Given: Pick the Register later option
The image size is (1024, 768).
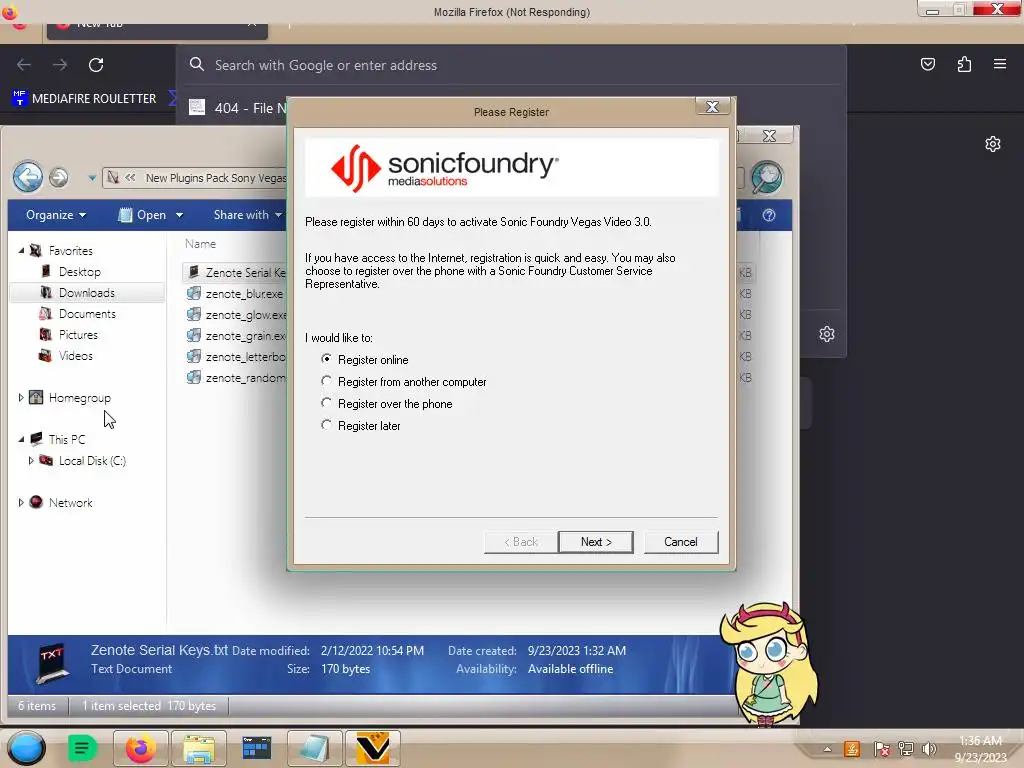Looking at the screenshot, I should click(x=360, y=426).
